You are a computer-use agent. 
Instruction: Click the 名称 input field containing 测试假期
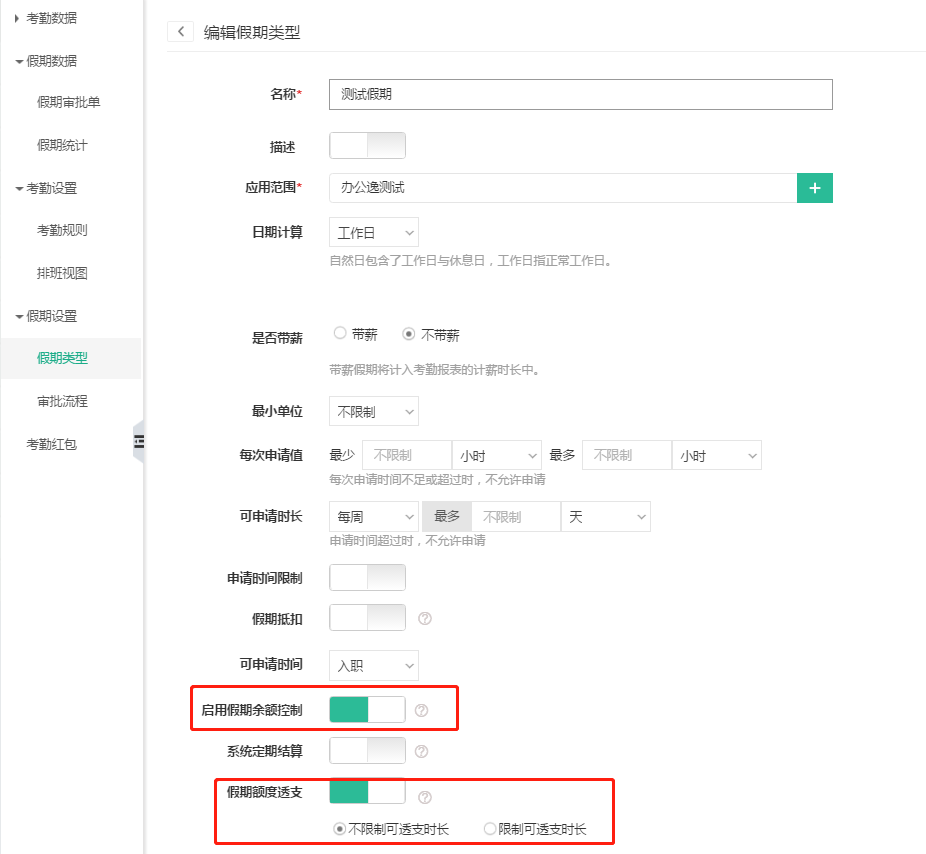pos(581,94)
